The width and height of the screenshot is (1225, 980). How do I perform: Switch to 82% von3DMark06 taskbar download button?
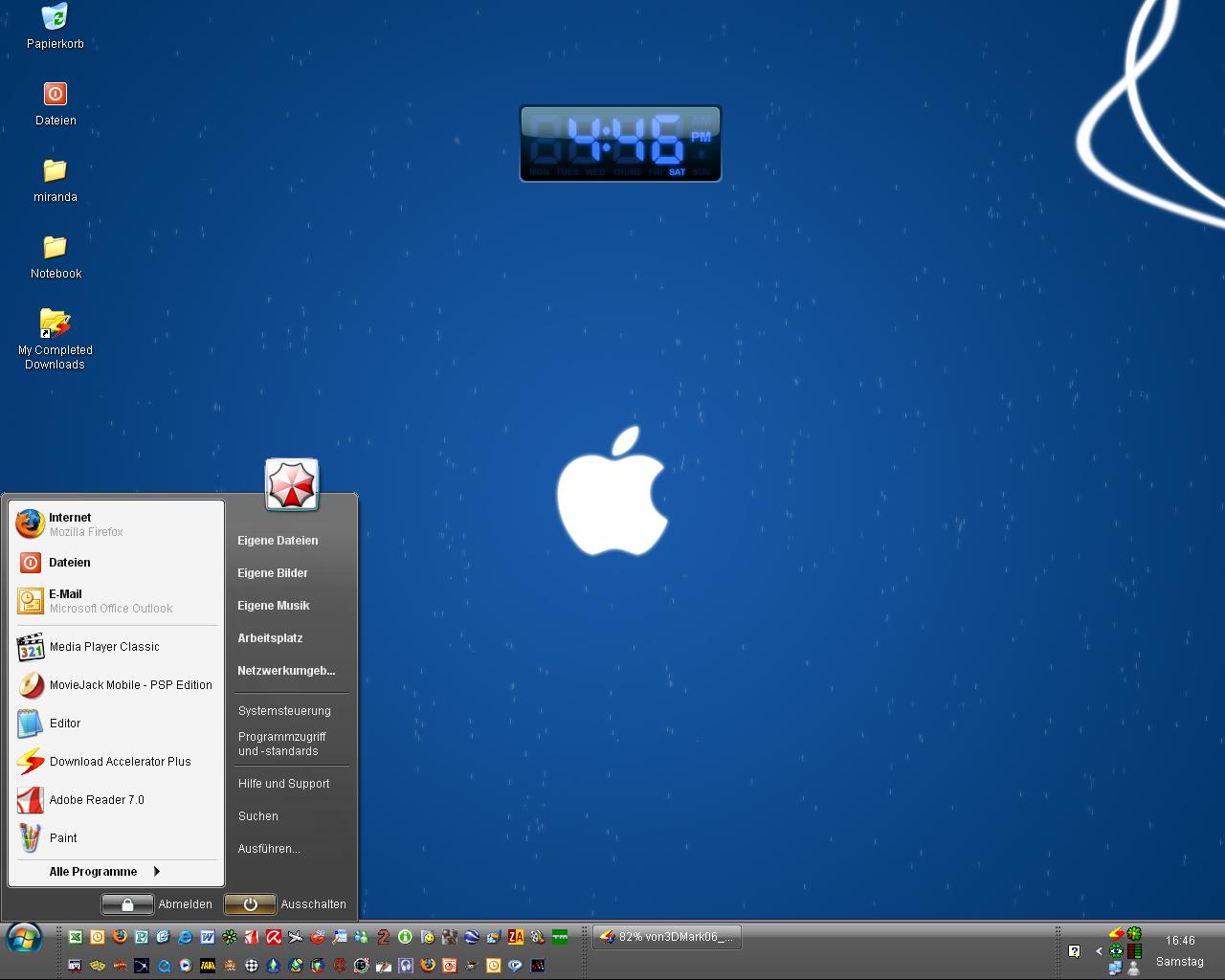click(667, 937)
